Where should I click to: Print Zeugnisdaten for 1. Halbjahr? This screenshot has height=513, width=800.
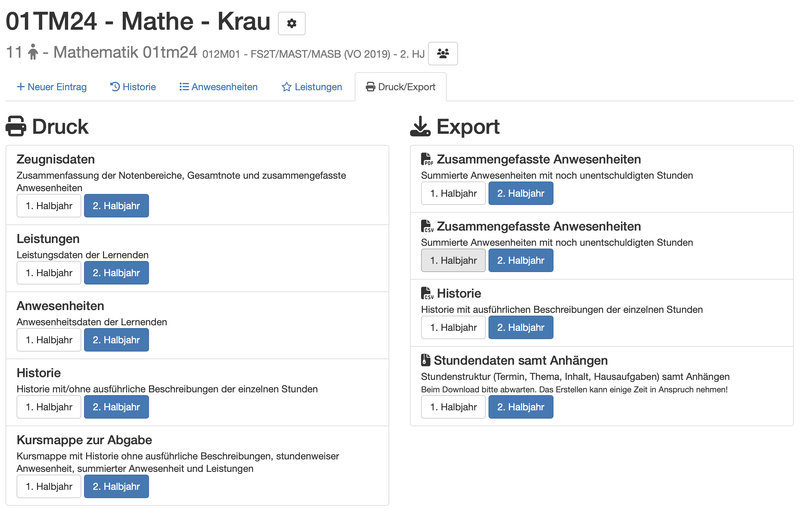click(49, 207)
